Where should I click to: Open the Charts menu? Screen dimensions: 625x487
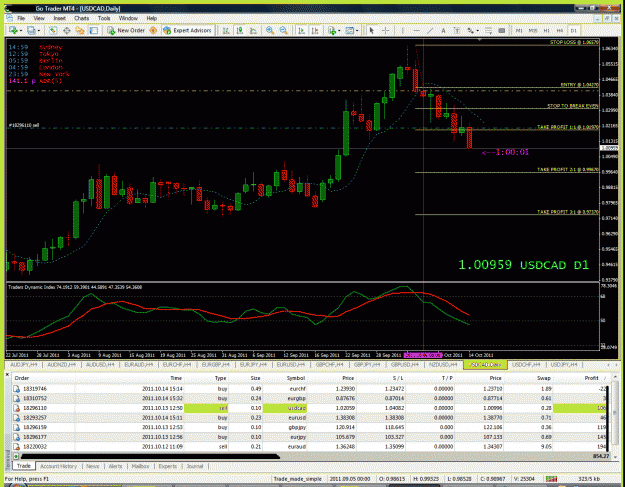[81, 18]
